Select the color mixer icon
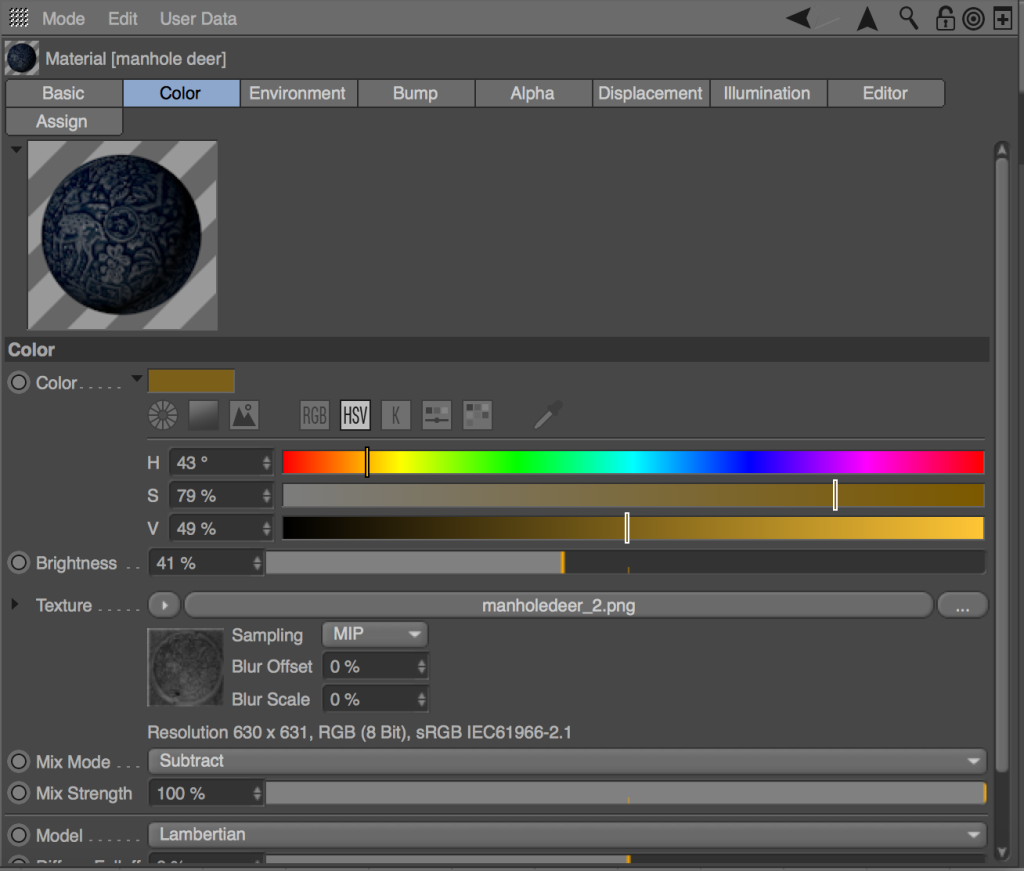Screen dimensions: 1024x871 436,415
